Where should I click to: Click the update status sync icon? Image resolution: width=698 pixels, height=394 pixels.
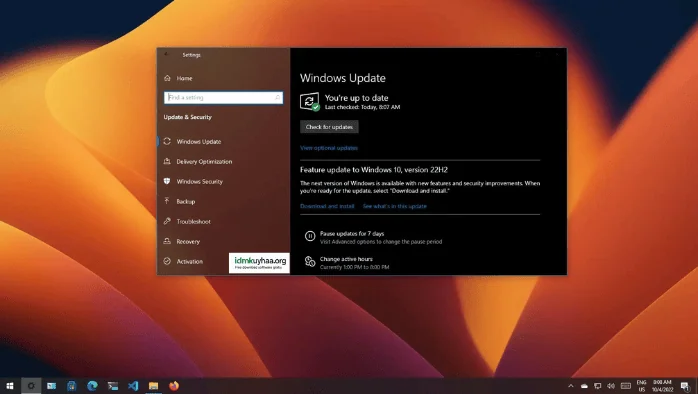(309, 102)
